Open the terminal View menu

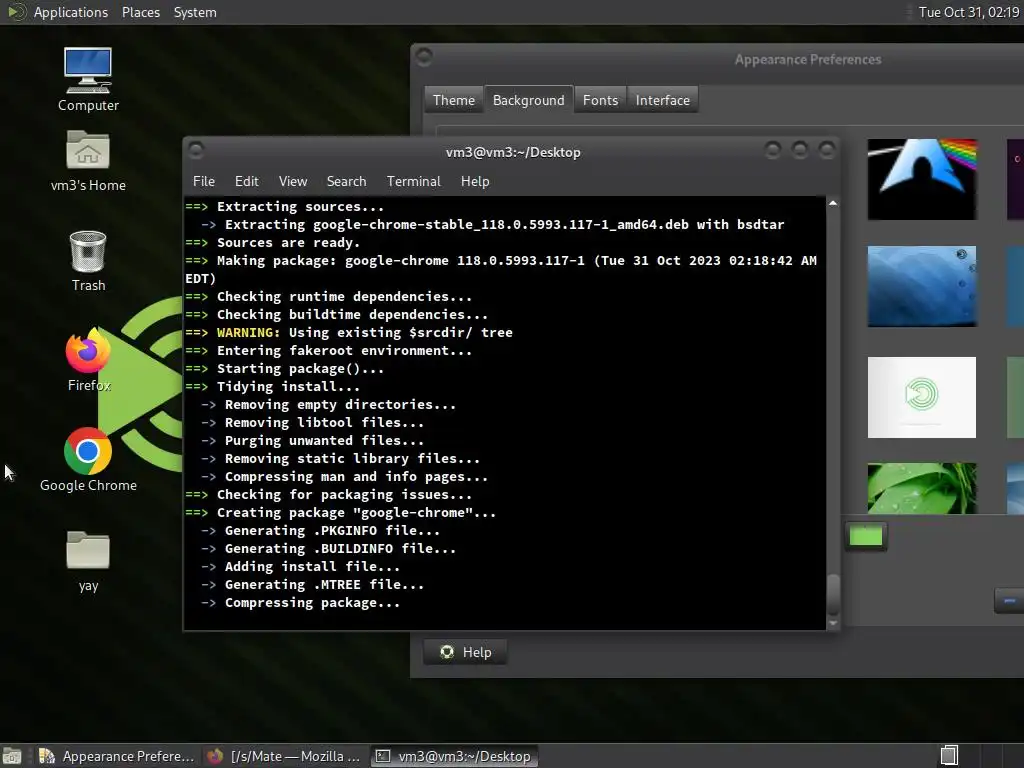pyautogui.click(x=293, y=182)
